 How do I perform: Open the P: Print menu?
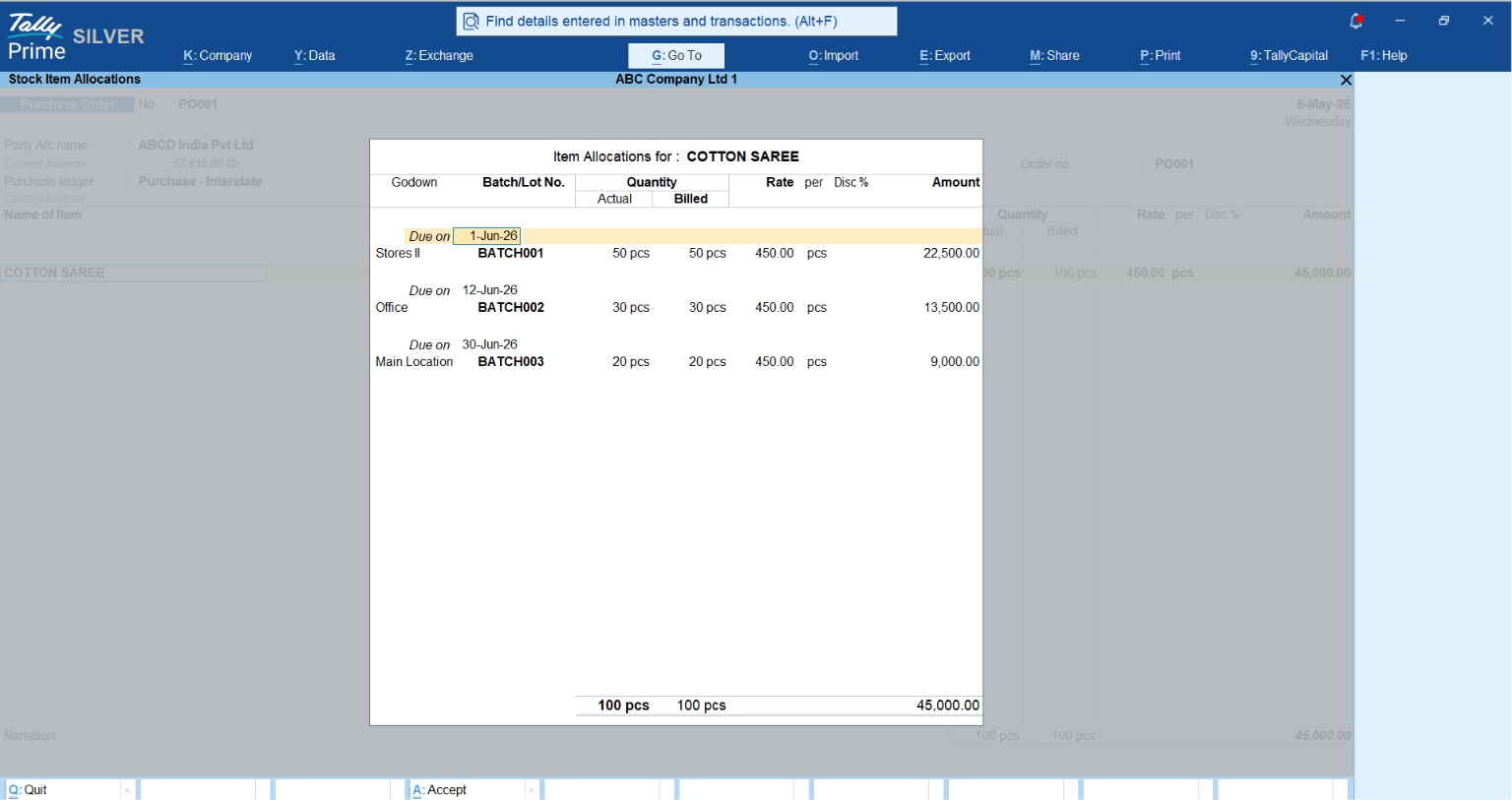[1161, 56]
